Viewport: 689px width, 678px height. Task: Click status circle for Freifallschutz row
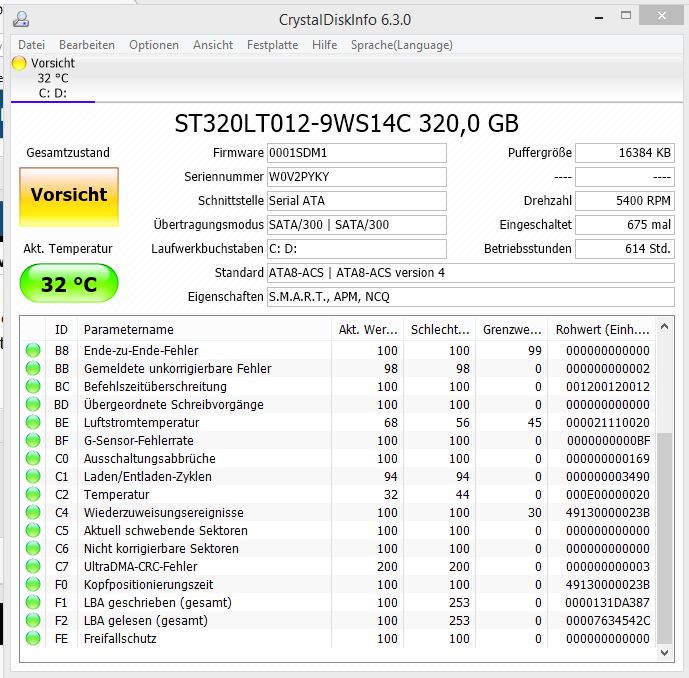point(33,638)
